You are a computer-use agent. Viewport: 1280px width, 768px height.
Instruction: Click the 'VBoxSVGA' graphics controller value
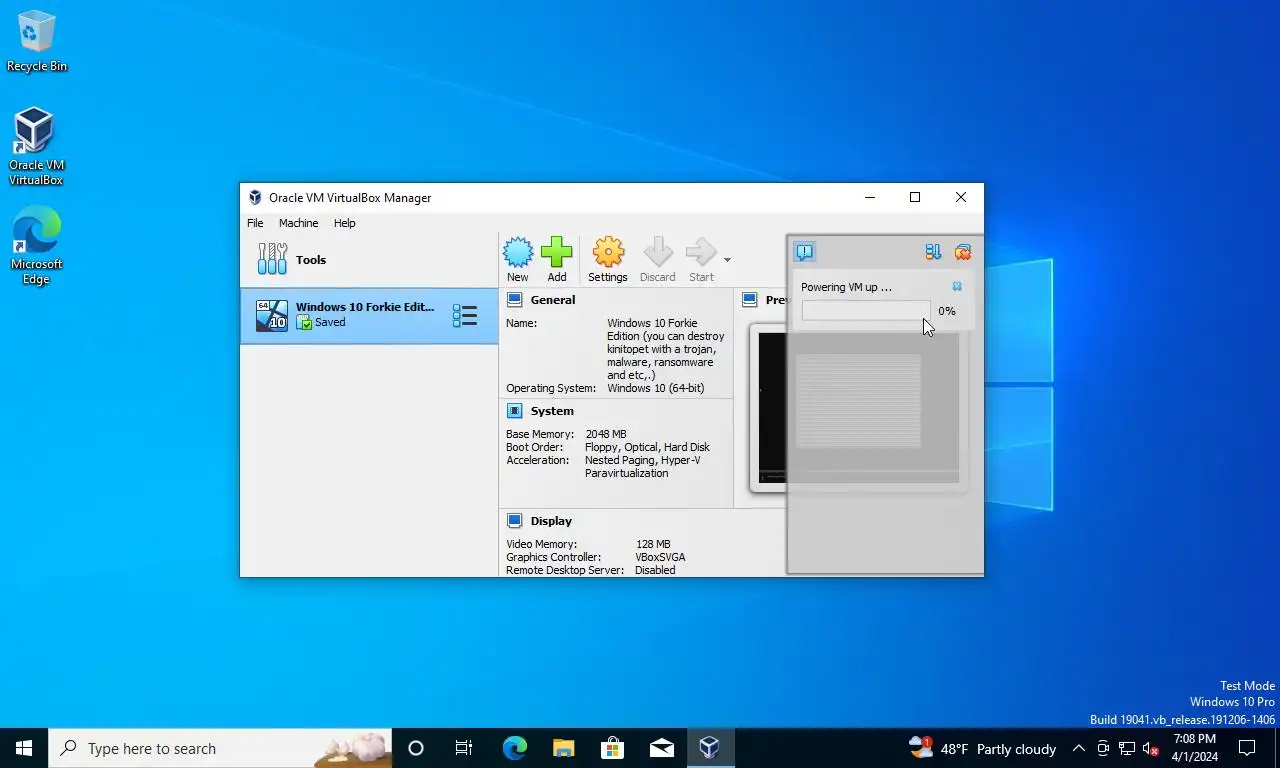pyautogui.click(x=660, y=557)
